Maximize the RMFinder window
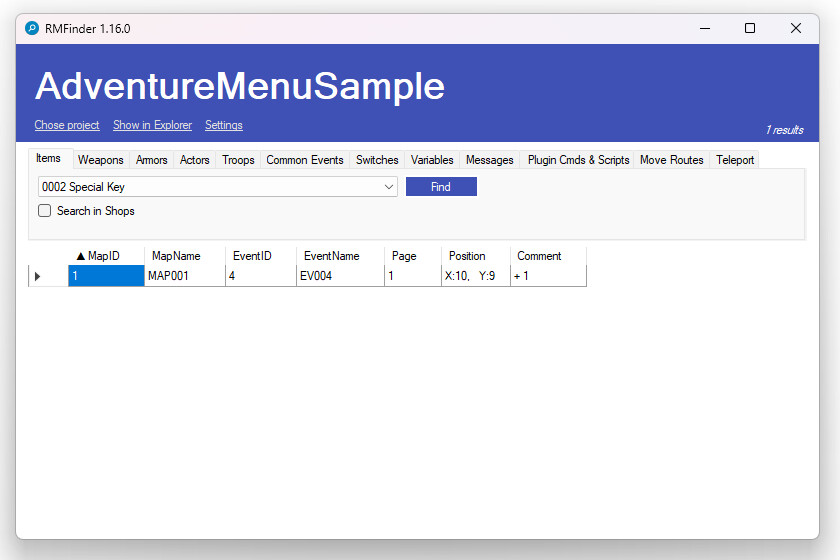Image resolution: width=840 pixels, height=560 pixels. [750, 29]
